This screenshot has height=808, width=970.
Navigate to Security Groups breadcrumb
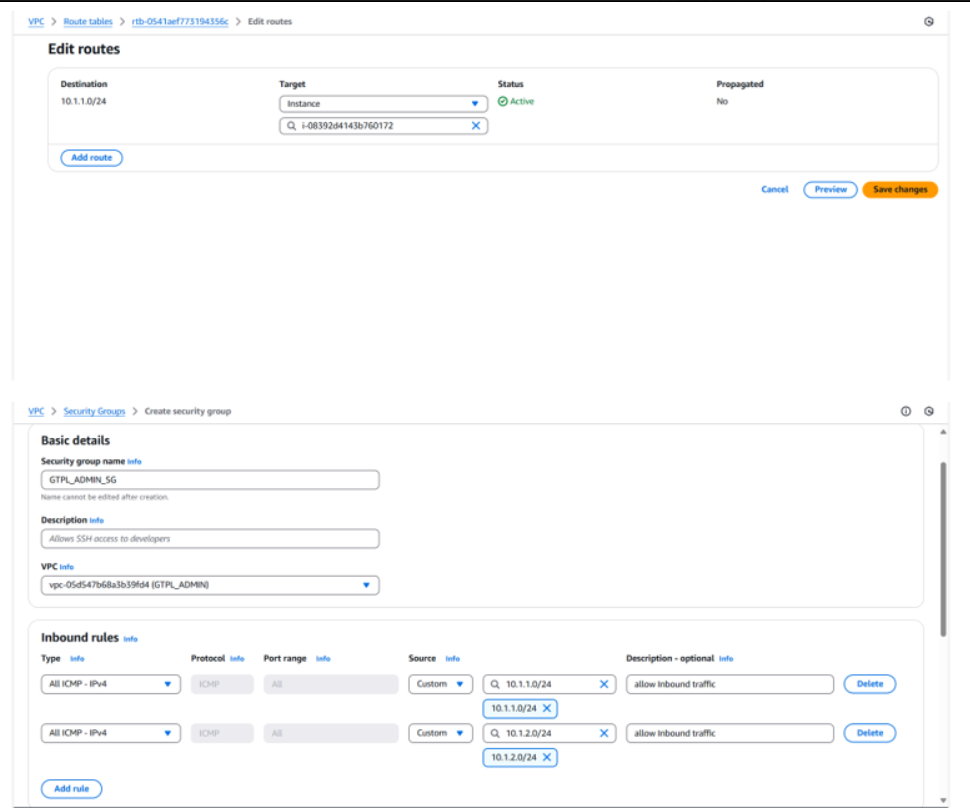coord(94,411)
